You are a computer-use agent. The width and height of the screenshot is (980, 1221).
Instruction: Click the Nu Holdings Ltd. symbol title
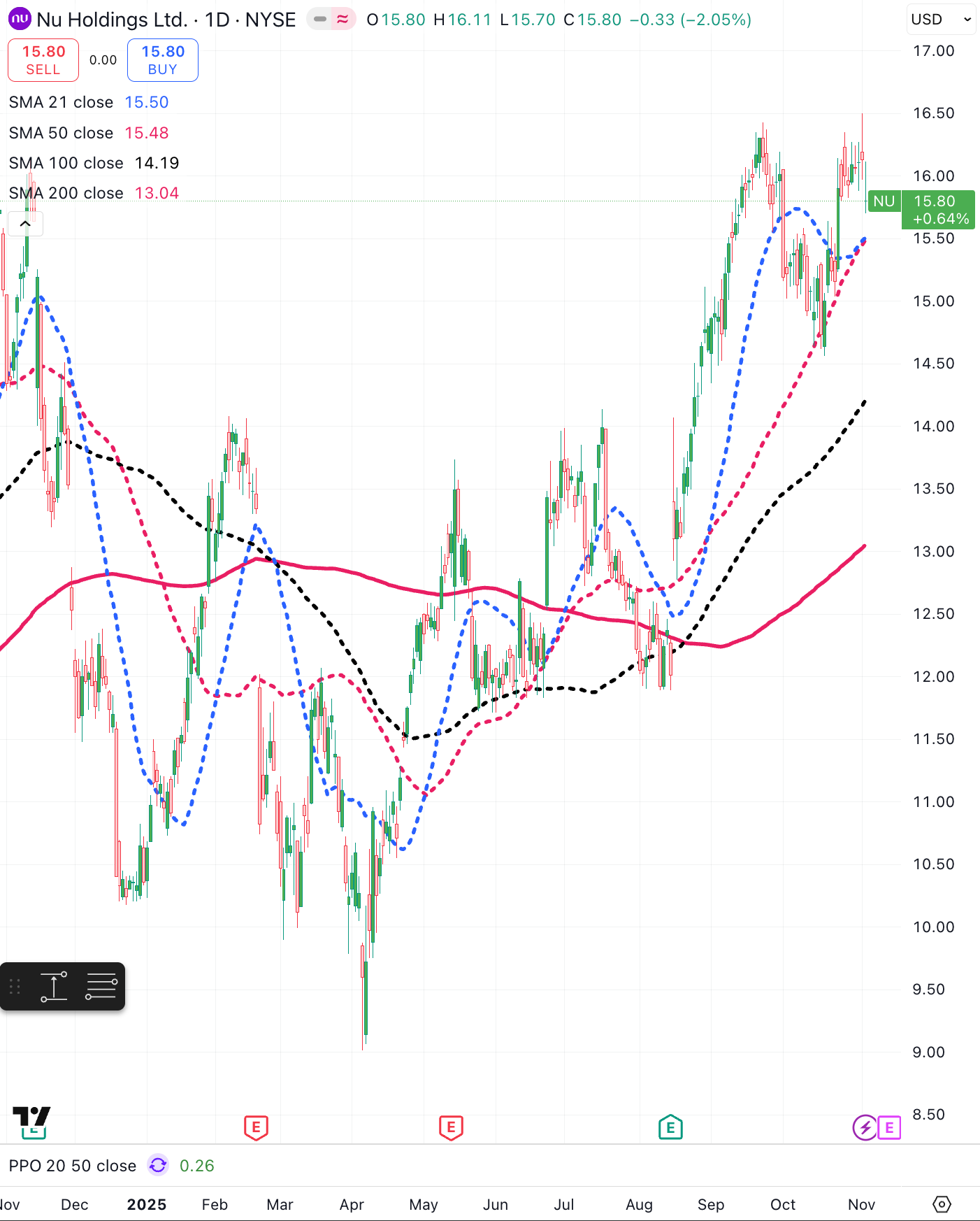[112, 20]
